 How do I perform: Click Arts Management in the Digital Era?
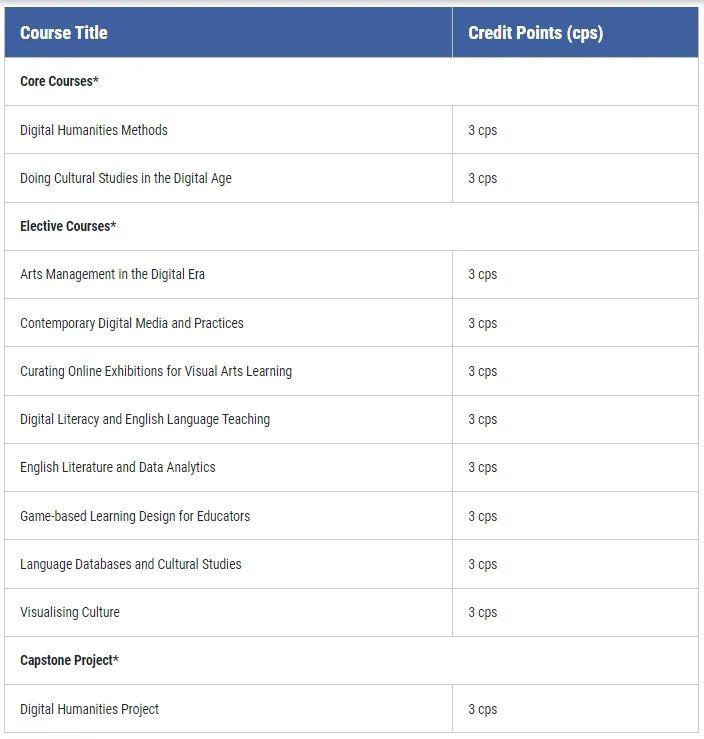click(113, 274)
